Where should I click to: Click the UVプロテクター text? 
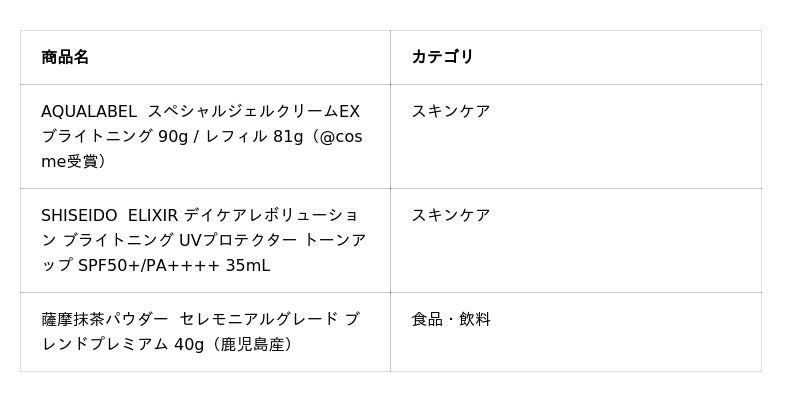tap(233, 240)
